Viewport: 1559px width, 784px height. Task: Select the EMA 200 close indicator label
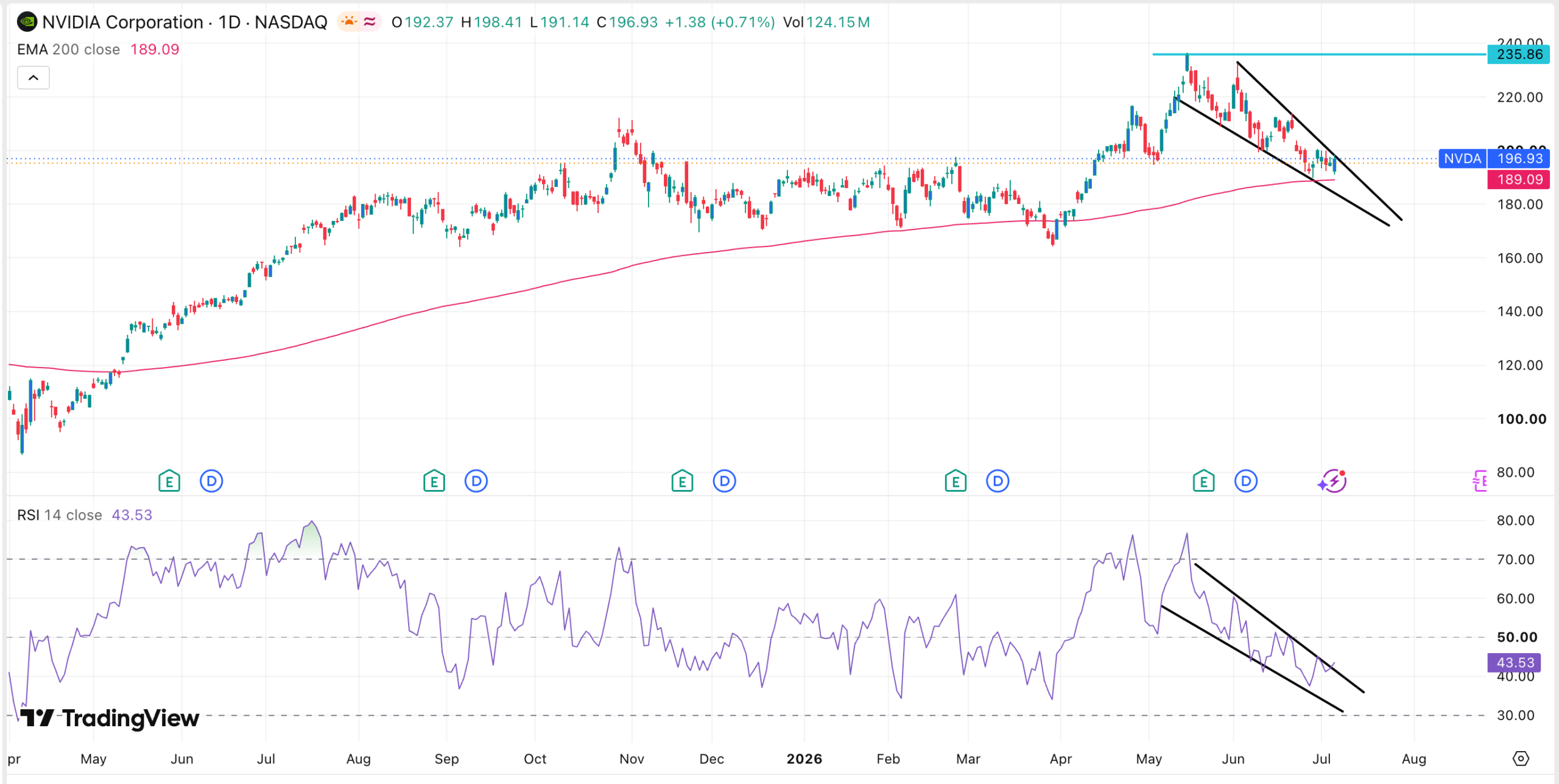68,49
